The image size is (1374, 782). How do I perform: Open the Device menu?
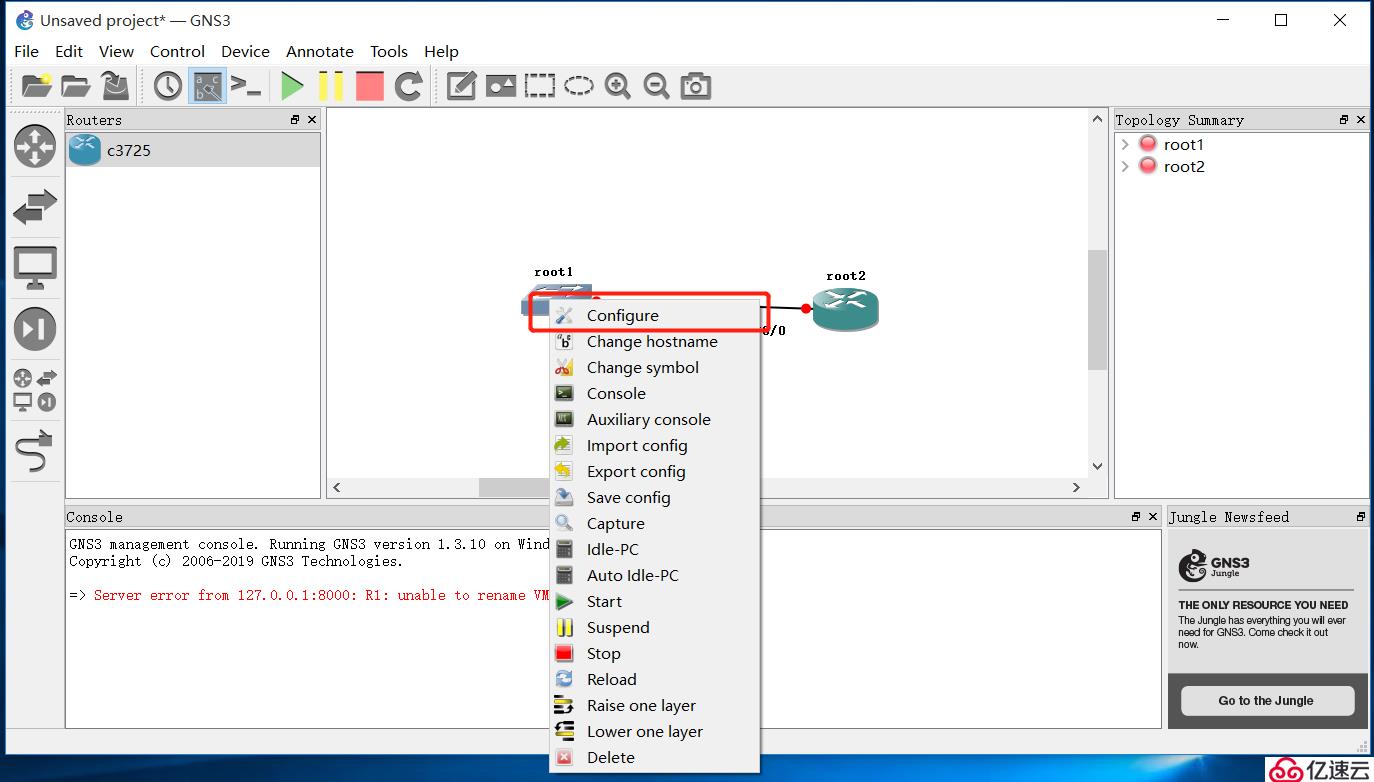(245, 51)
